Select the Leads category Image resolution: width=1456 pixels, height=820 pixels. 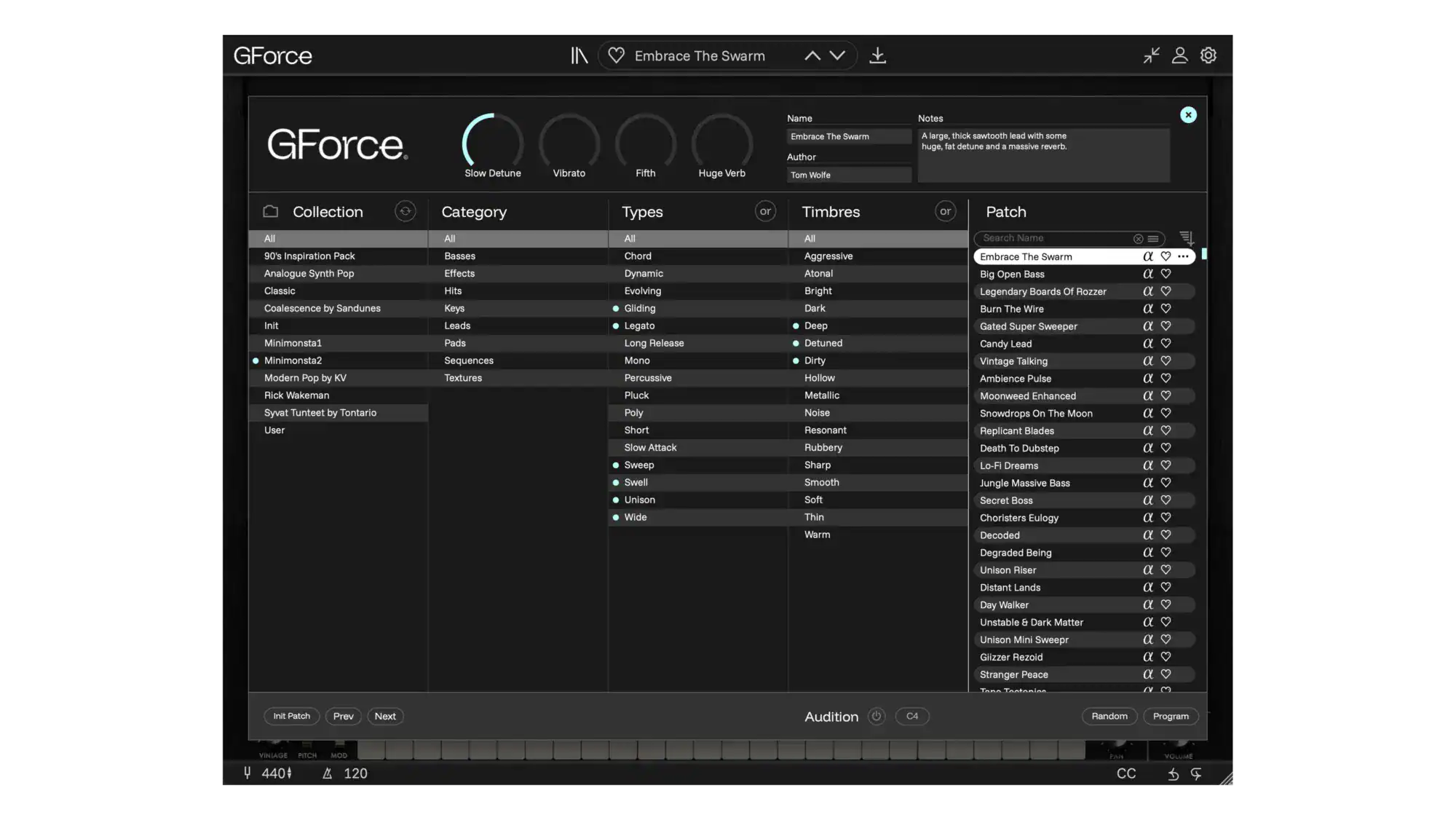tap(518, 326)
